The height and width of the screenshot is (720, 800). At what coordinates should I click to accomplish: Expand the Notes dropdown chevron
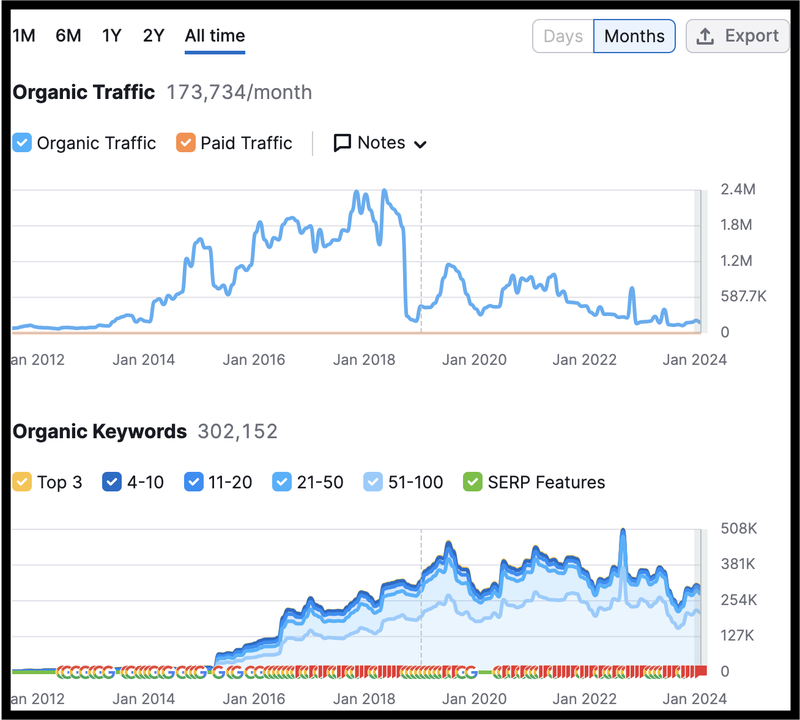(x=418, y=144)
